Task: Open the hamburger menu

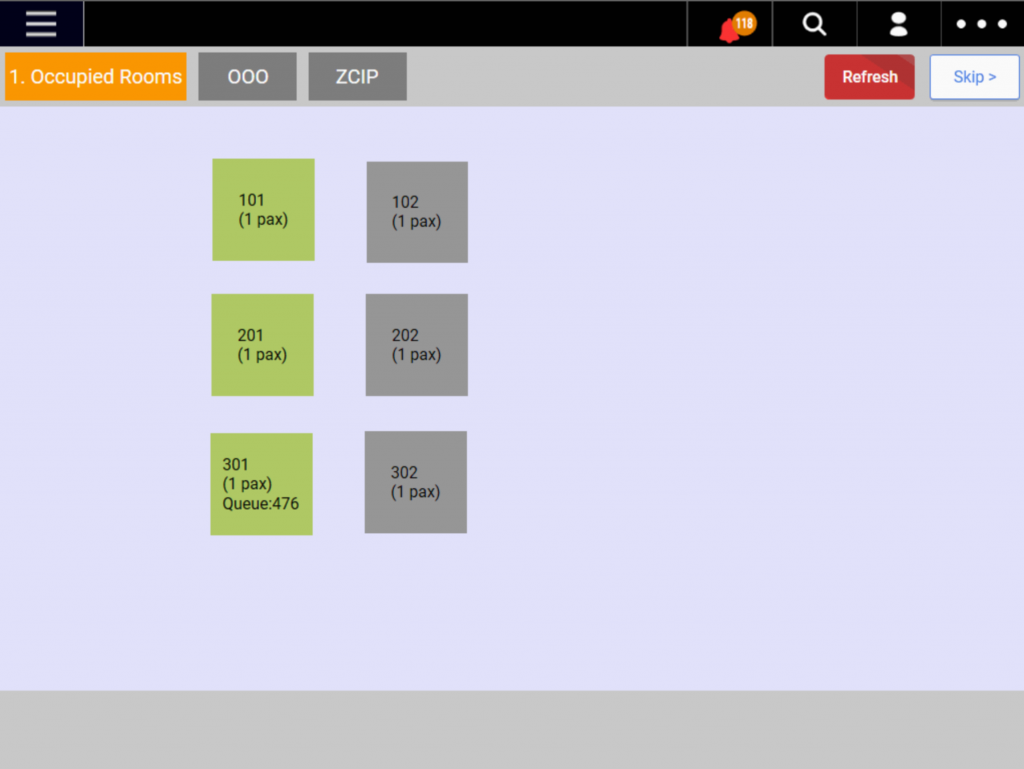Action: point(41,24)
